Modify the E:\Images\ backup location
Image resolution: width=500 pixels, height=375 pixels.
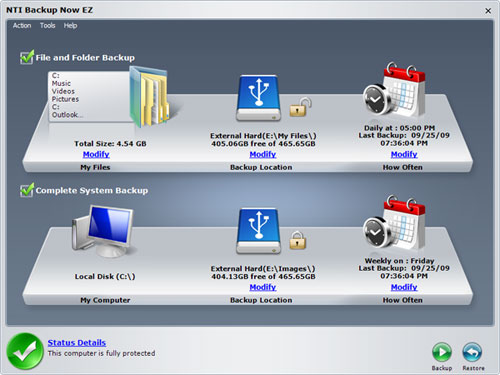coord(263,287)
